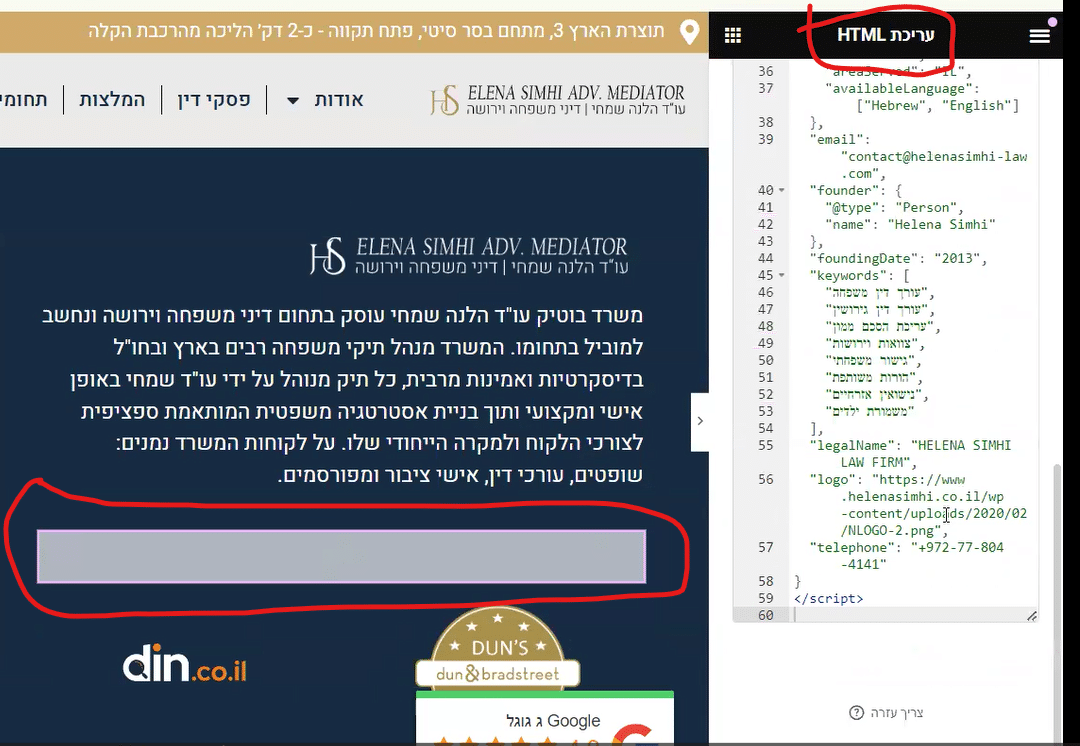This screenshot has height=746, width=1080.
Task: Click line number 56 in gutter
Action: 765,479
